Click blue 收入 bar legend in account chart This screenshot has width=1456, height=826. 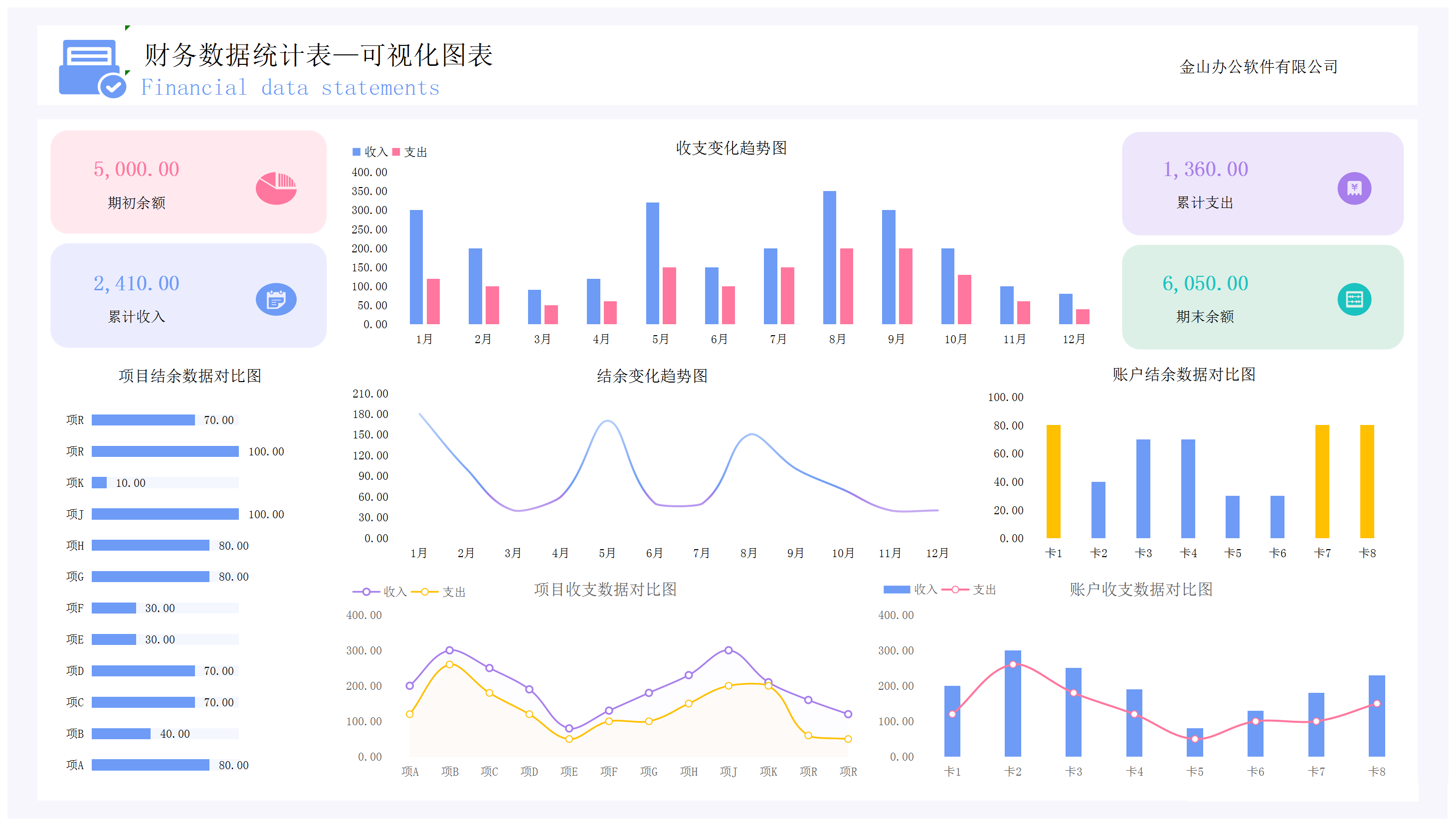[x=897, y=590]
